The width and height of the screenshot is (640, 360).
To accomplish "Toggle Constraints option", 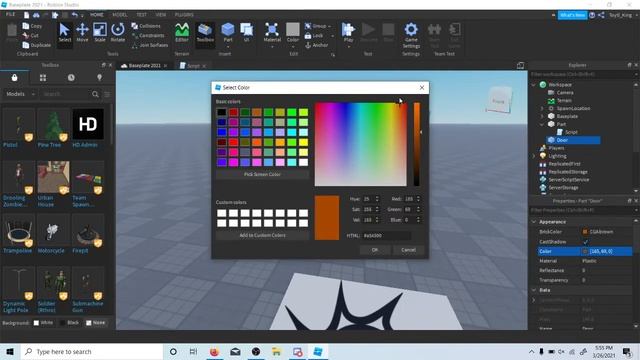I will (x=148, y=36).
